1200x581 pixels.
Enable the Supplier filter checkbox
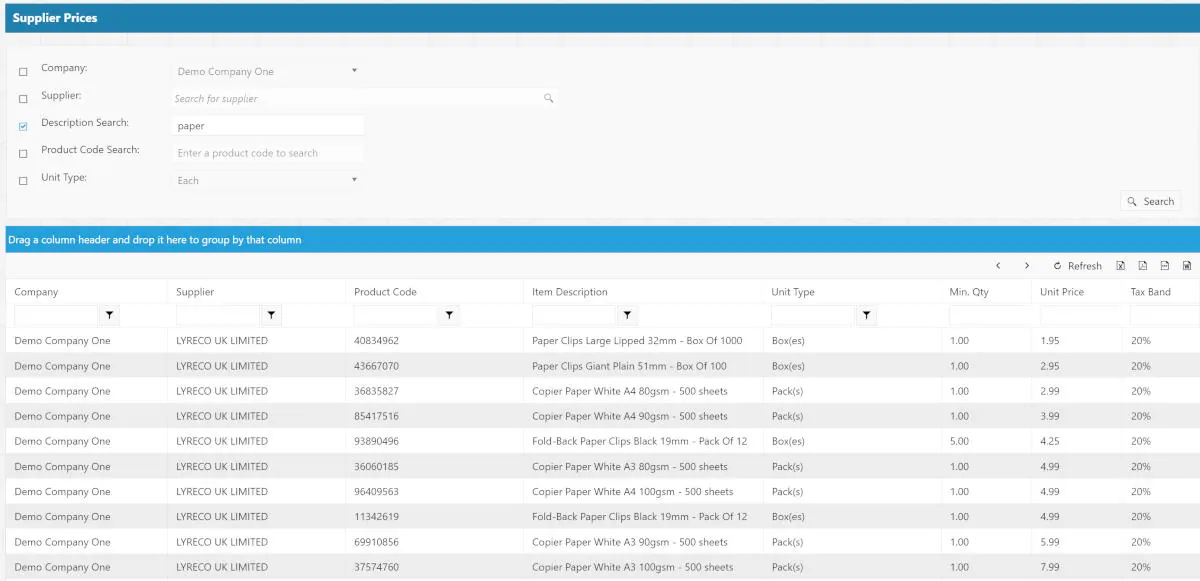(23, 99)
